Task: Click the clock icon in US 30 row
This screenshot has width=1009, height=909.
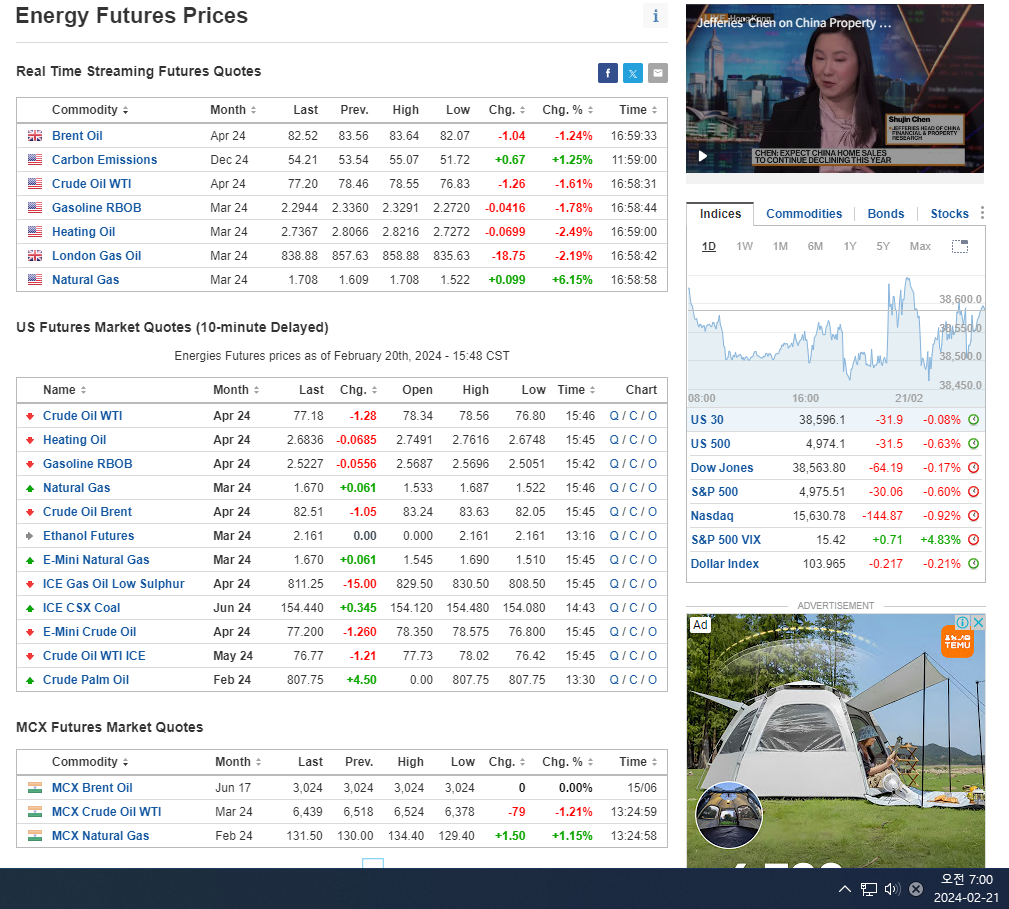Action: coord(974,419)
